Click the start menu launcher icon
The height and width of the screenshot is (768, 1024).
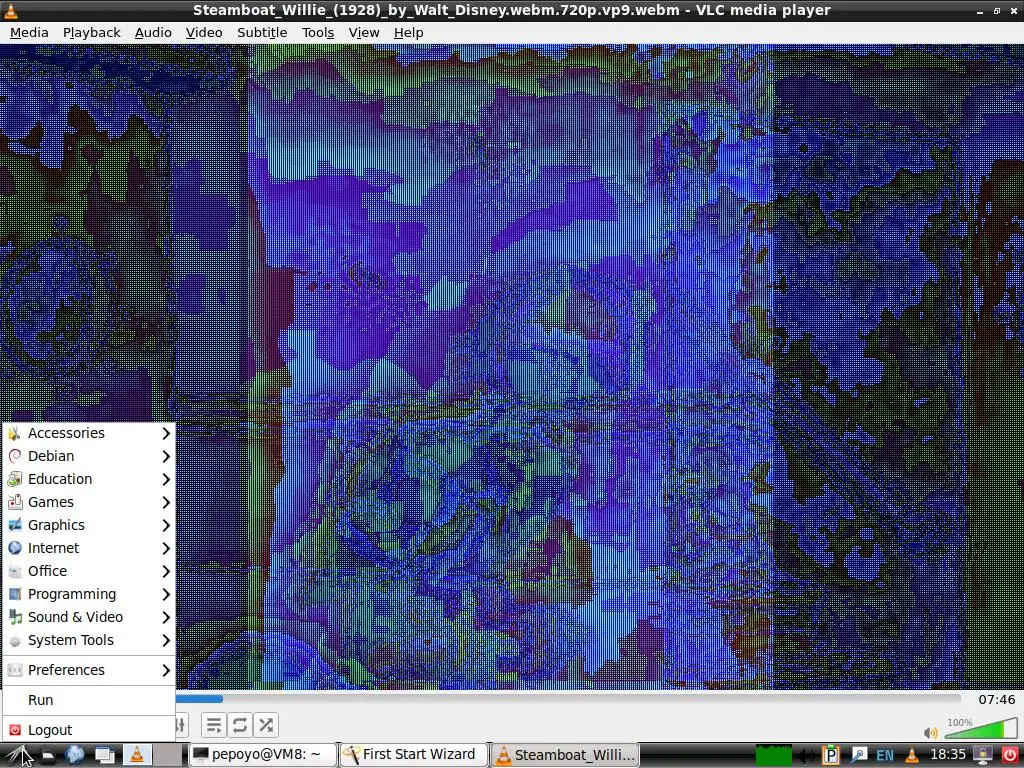pyautogui.click(x=18, y=755)
